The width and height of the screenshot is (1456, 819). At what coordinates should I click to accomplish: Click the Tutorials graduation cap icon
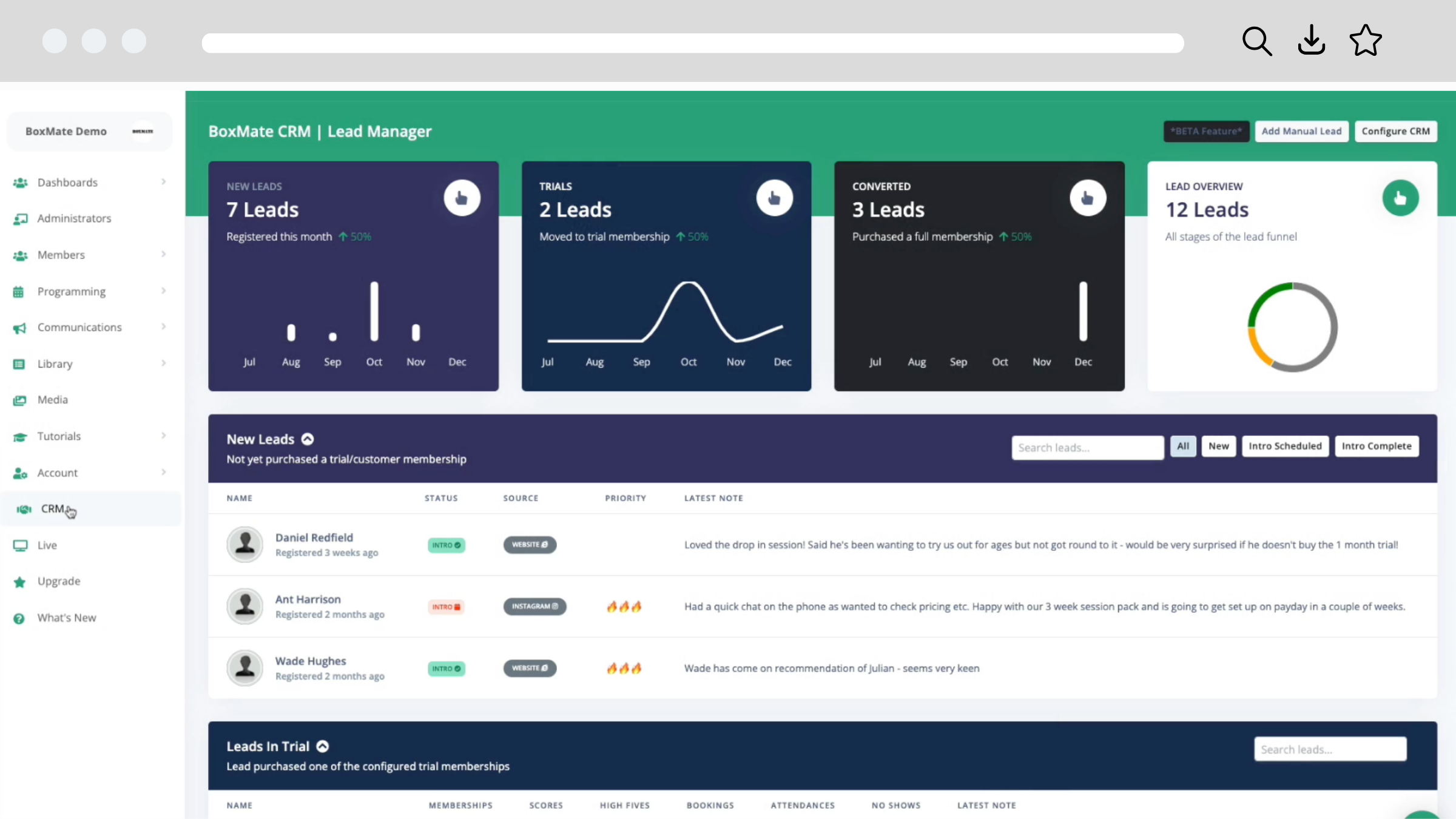coord(20,436)
